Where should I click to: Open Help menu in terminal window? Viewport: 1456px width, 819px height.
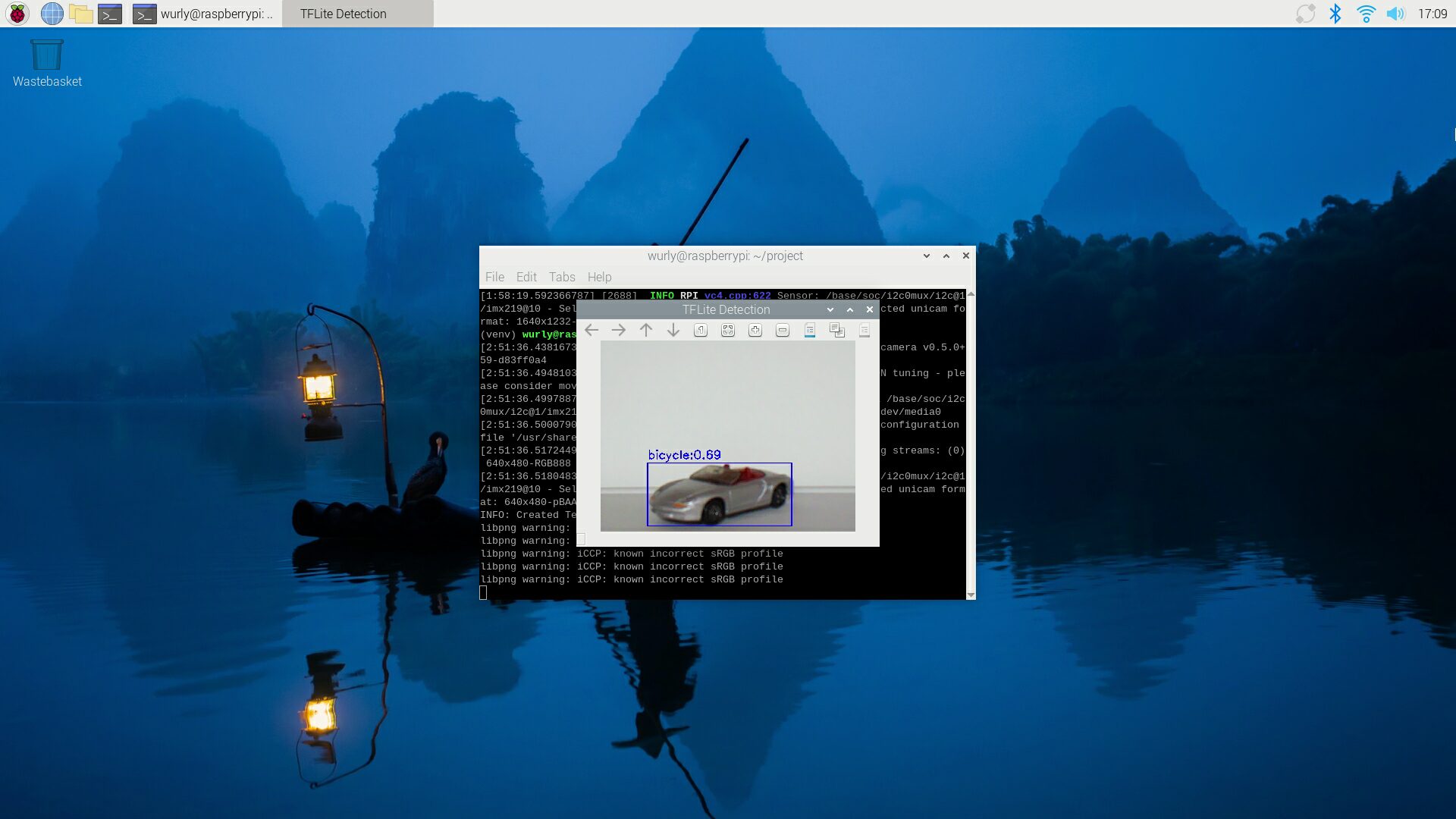tap(599, 277)
